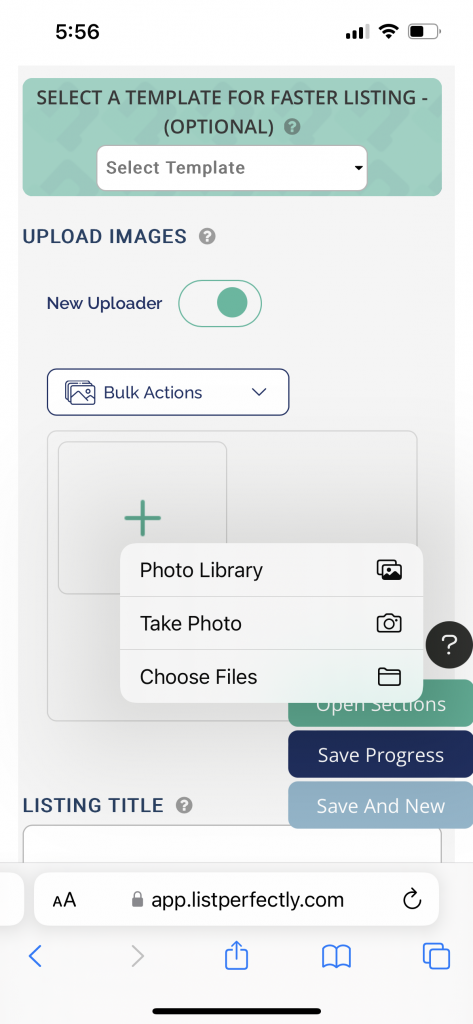Click the template section help question mark
The height and width of the screenshot is (1024, 473).
tap(293, 127)
